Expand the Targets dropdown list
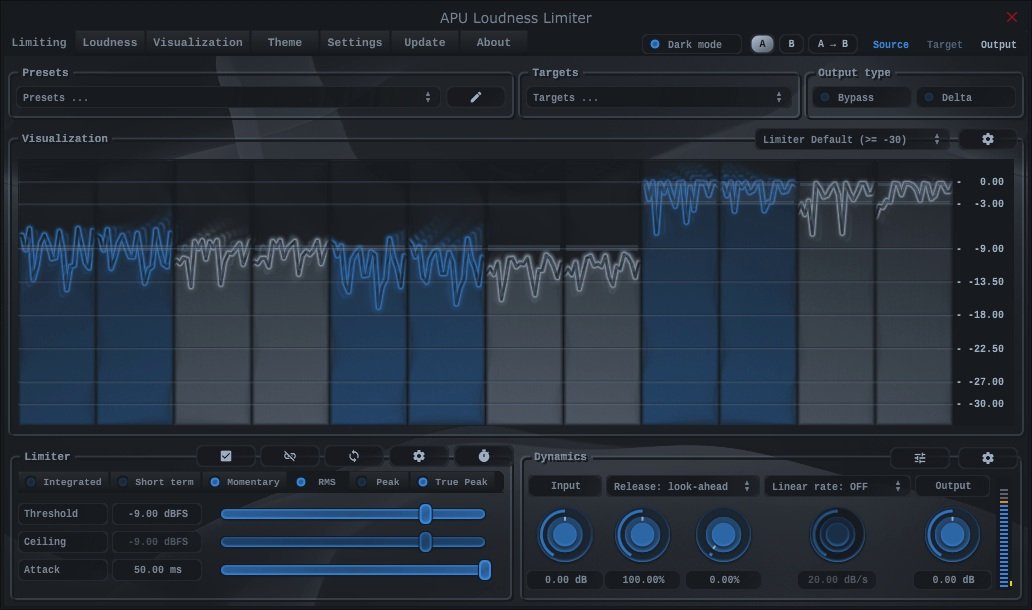The image size is (1032, 610). (x=657, y=98)
